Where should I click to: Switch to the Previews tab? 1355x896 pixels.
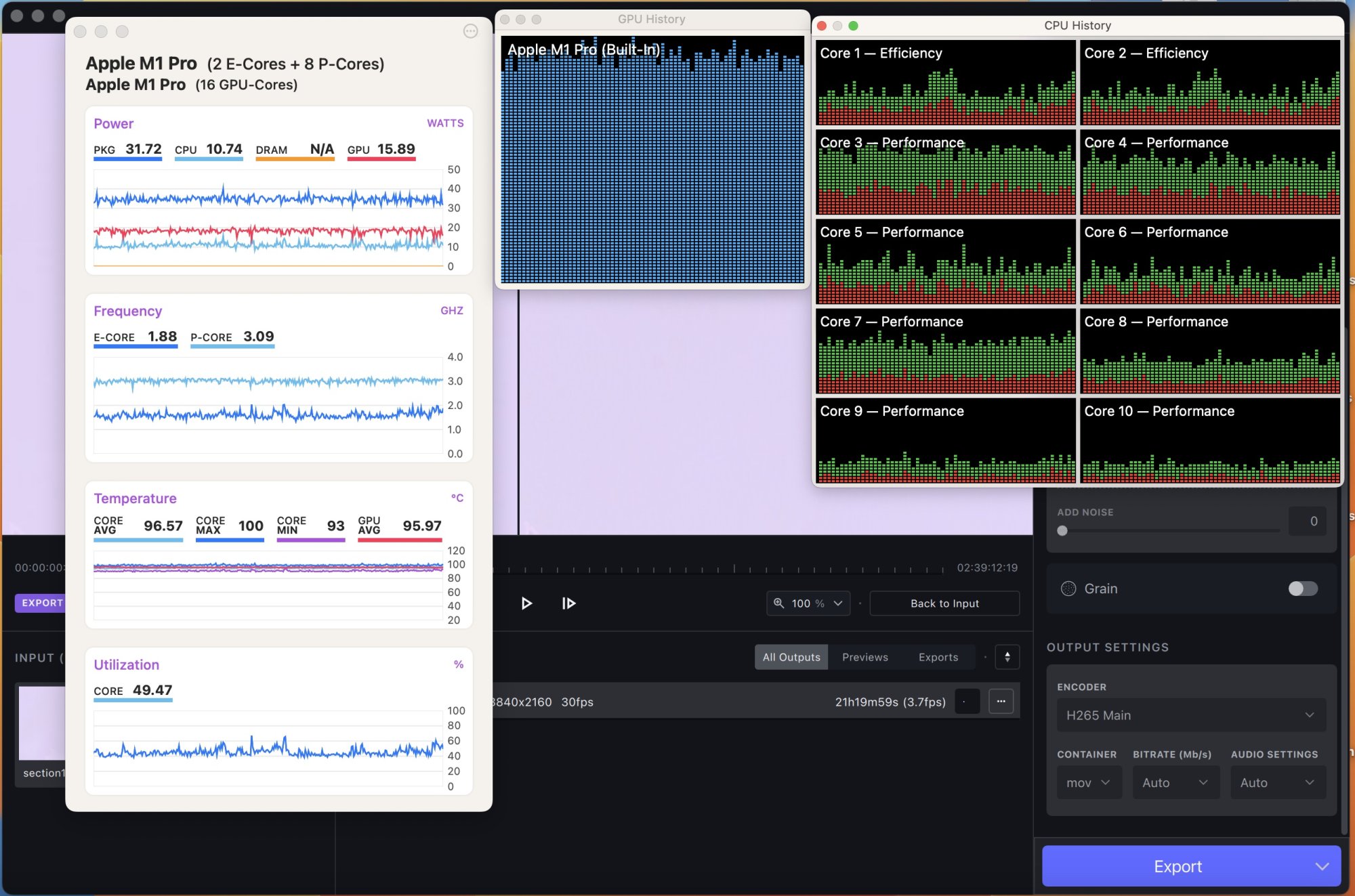point(864,657)
